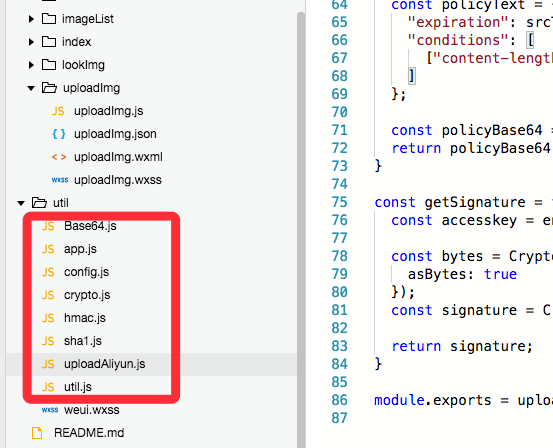The height and width of the screenshot is (448, 553).
Task: Click the README.md document icon
Action: pyautogui.click(x=37, y=433)
